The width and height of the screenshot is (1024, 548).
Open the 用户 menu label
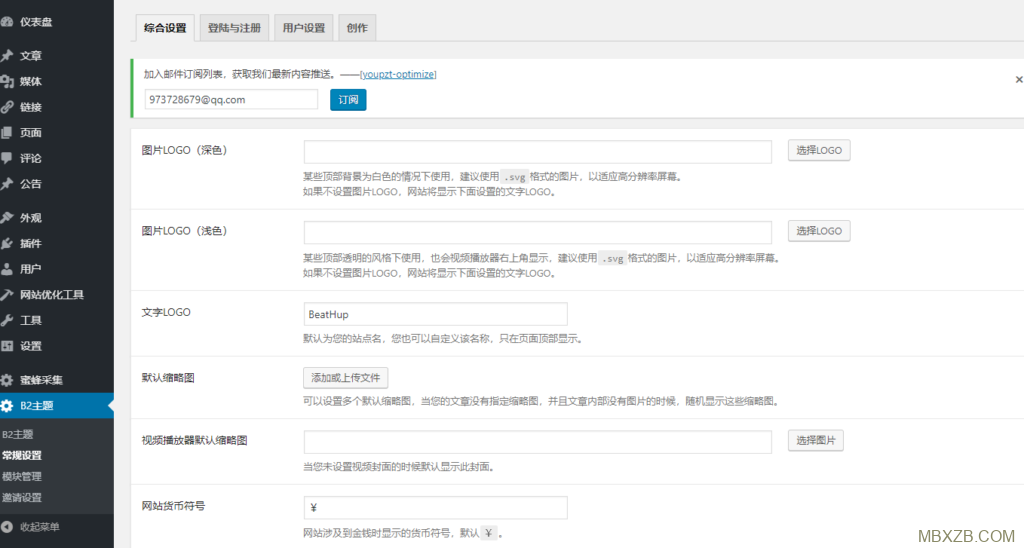(x=31, y=268)
